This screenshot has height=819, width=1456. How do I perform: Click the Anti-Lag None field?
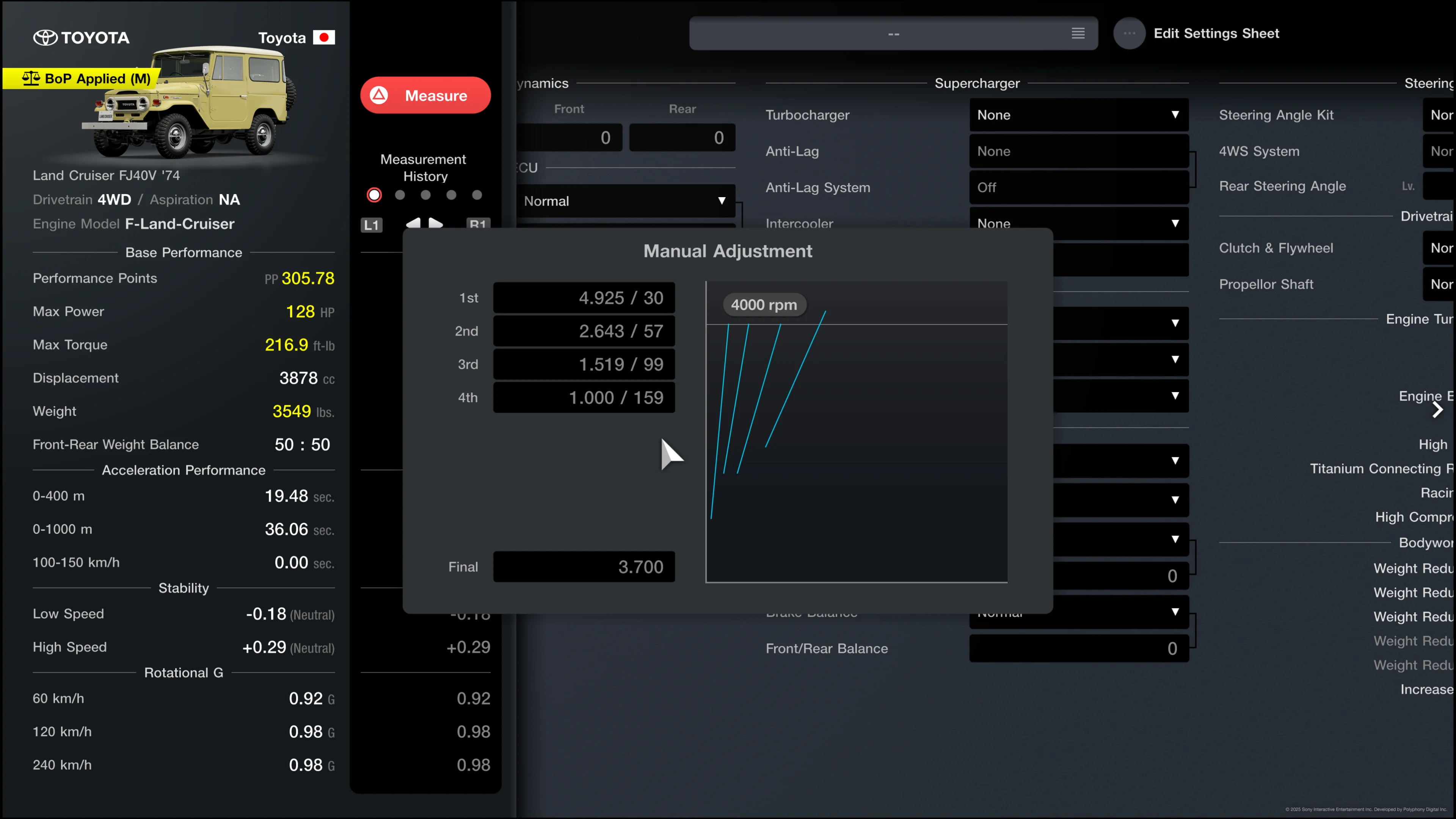(x=1078, y=151)
